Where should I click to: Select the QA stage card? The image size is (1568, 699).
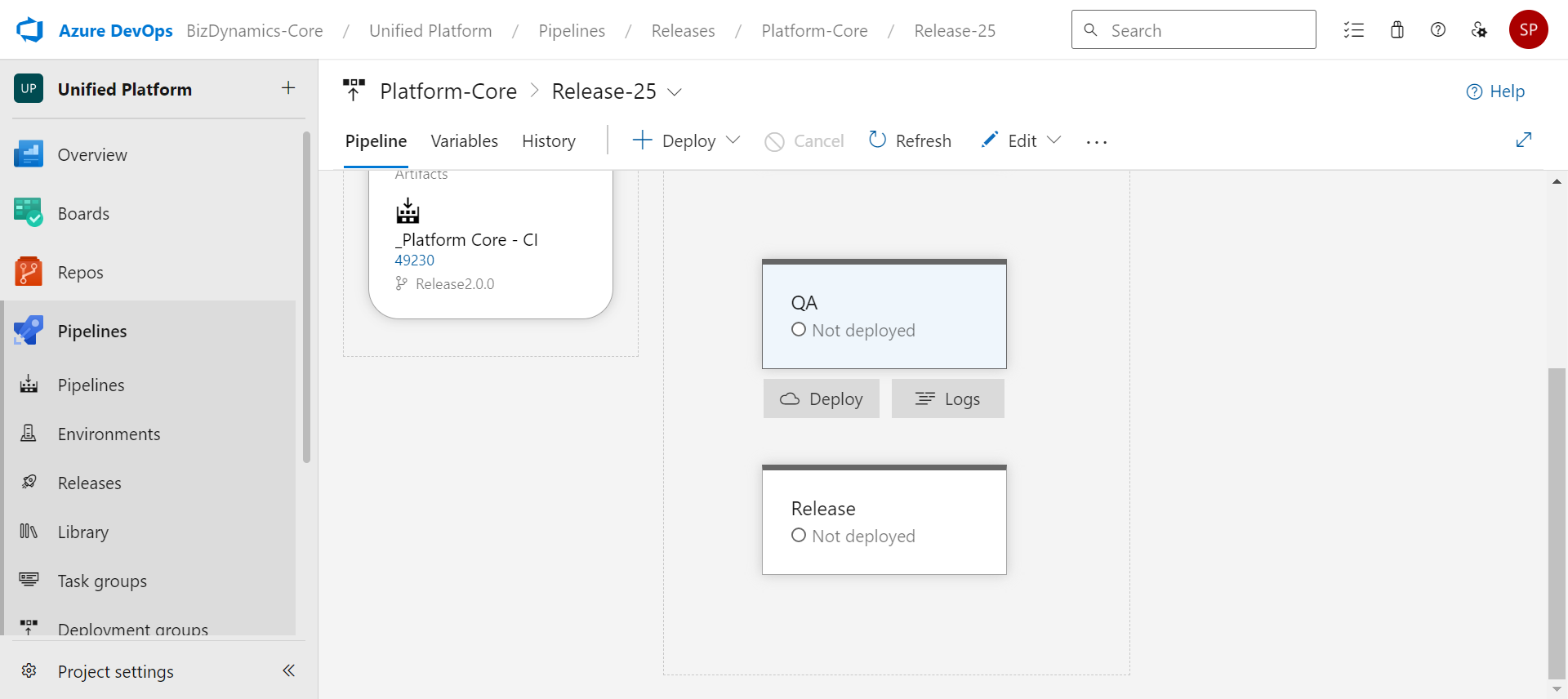884,314
